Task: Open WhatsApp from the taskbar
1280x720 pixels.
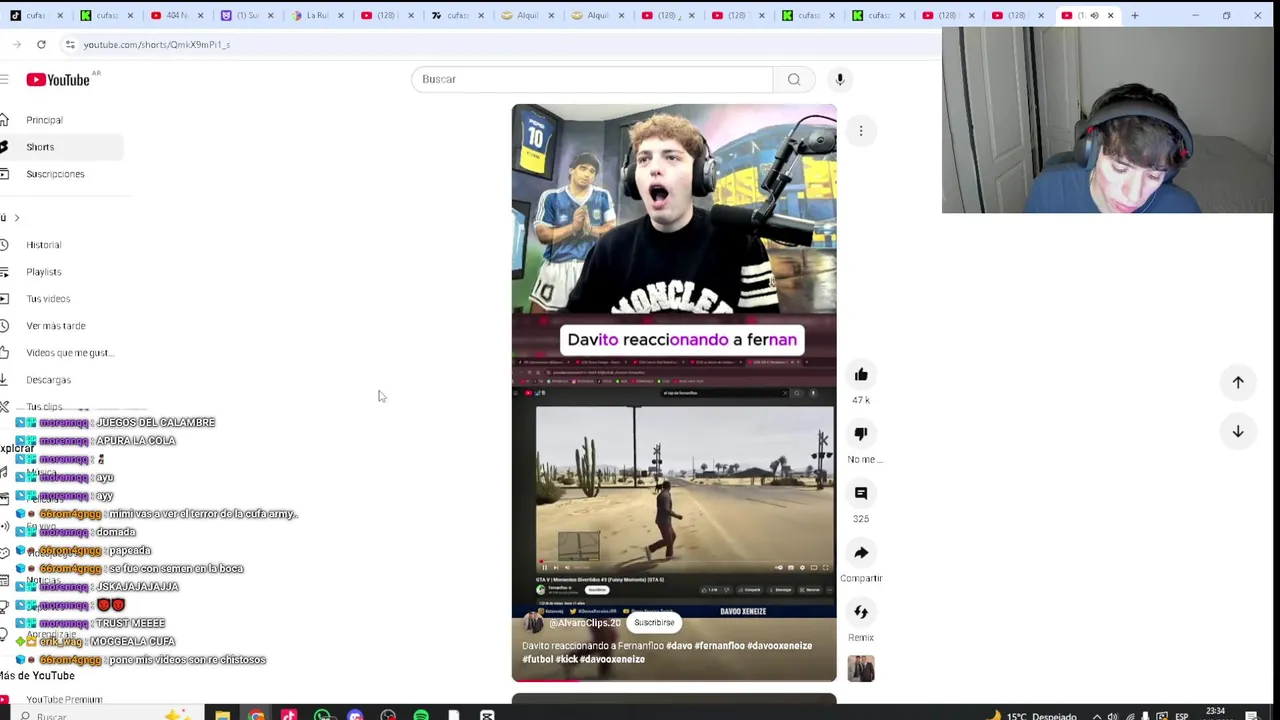Action: click(x=322, y=714)
